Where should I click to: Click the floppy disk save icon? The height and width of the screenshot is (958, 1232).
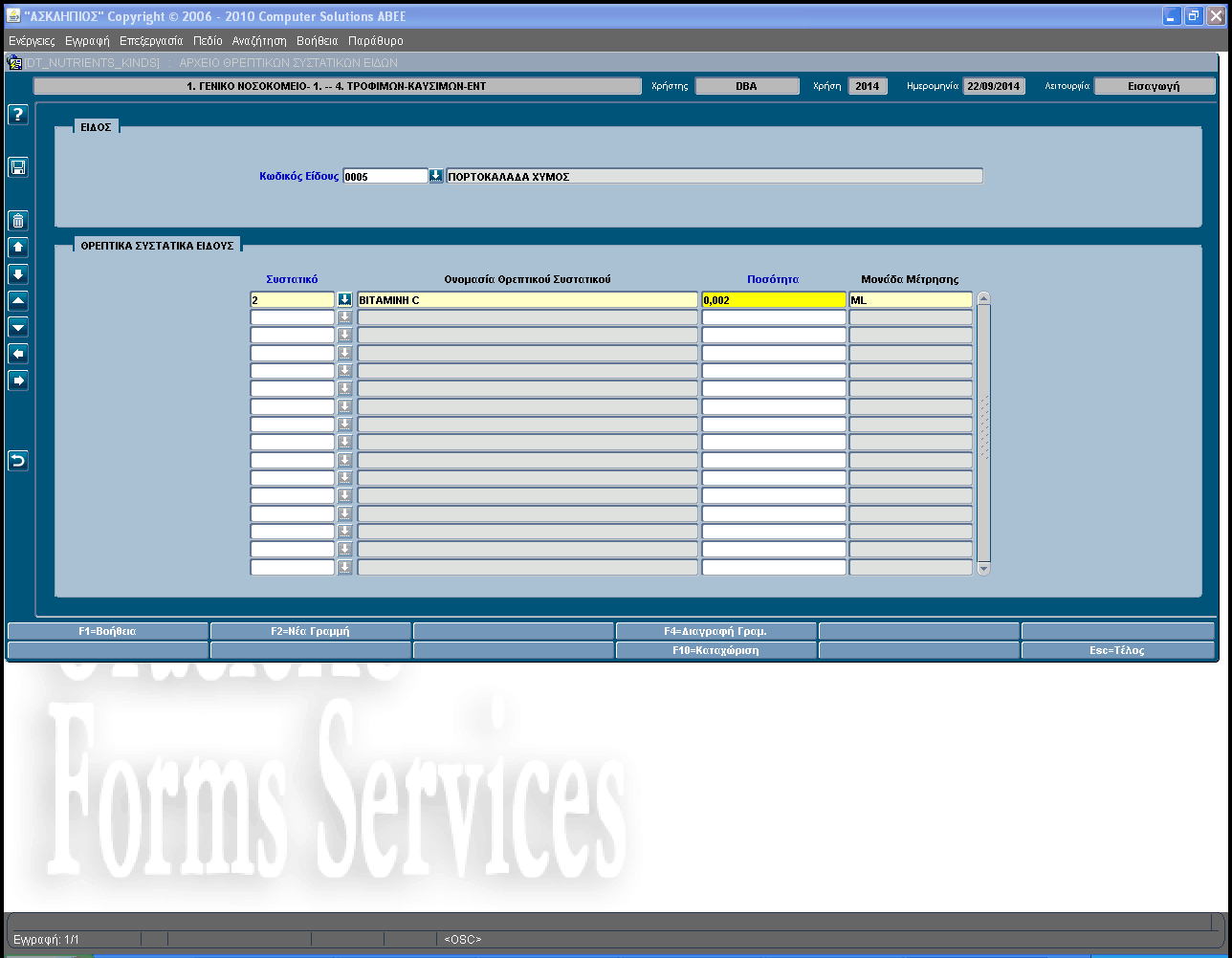(17, 167)
